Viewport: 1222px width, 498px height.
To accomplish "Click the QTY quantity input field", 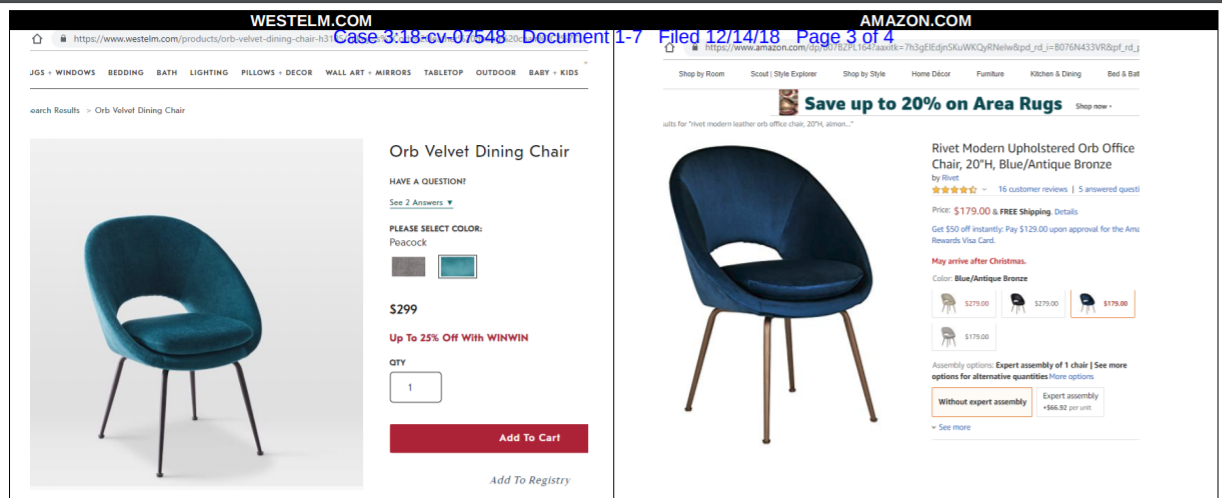I will [415, 387].
